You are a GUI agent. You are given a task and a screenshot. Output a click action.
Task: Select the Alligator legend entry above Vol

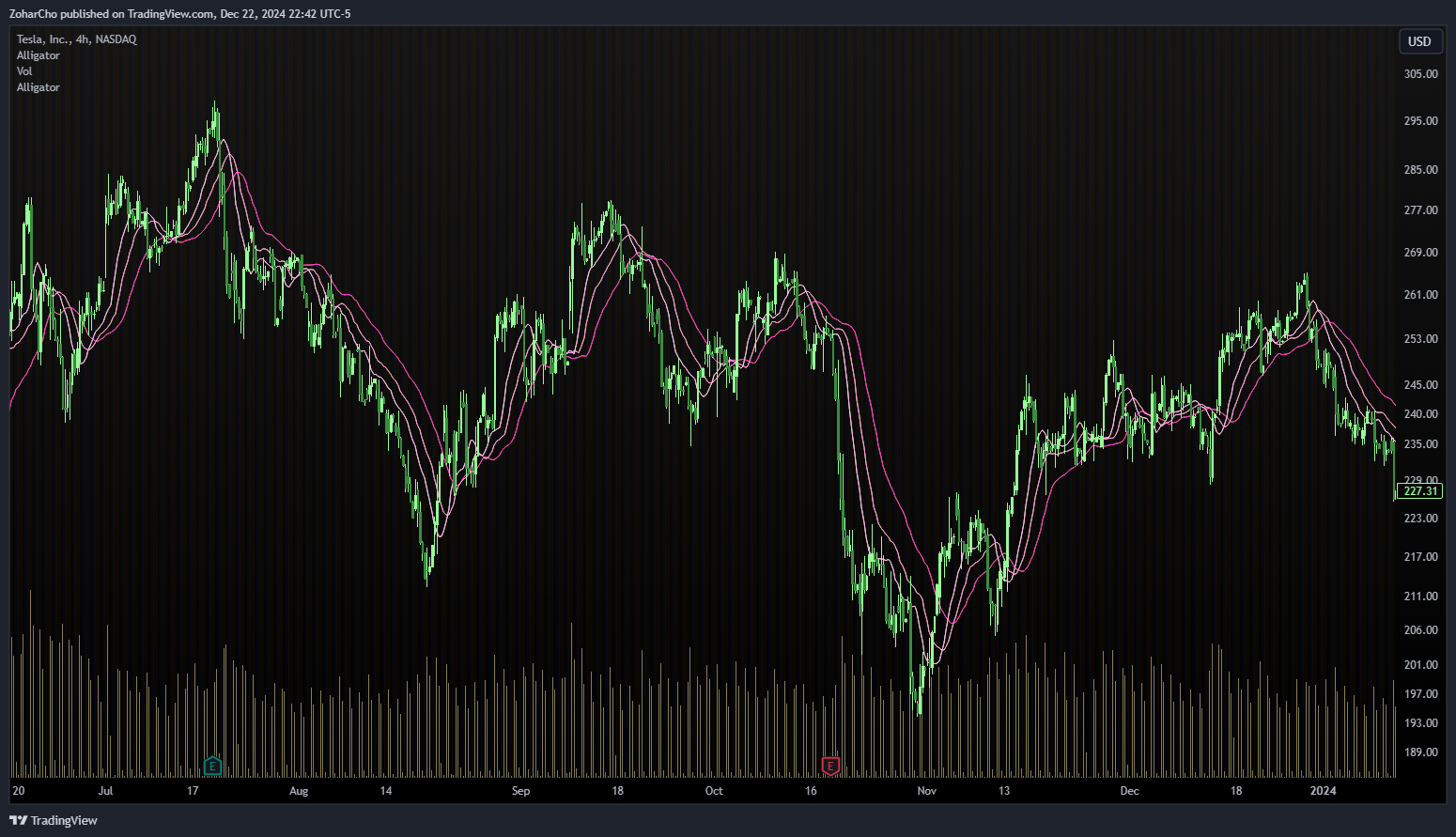tap(39, 55)
